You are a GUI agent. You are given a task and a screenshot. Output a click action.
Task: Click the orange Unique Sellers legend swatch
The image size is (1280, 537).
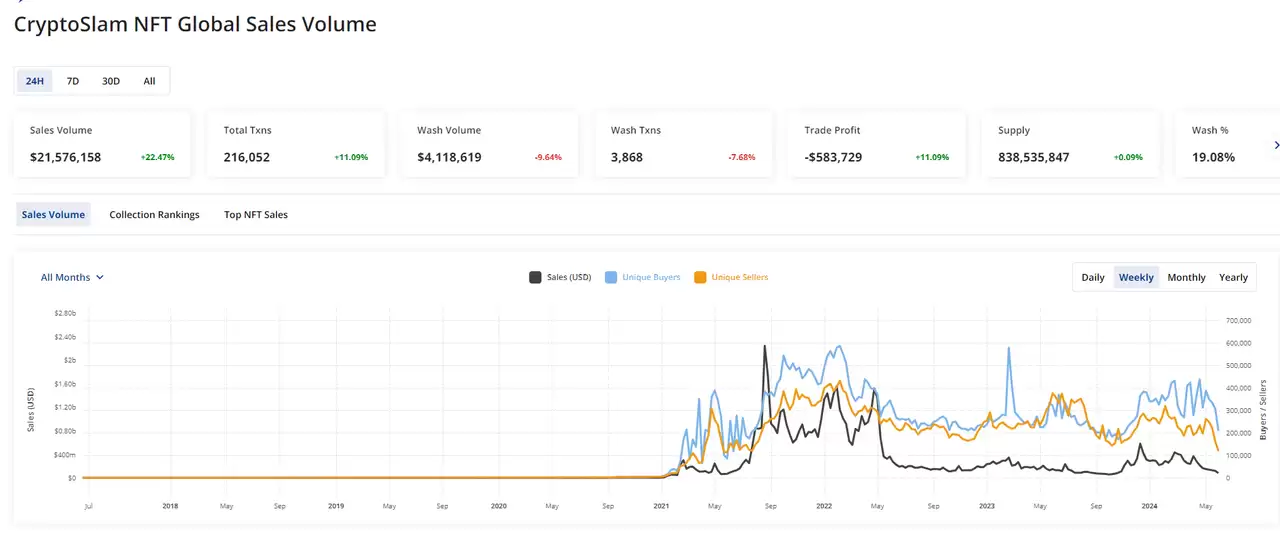[x=700, y=277]
